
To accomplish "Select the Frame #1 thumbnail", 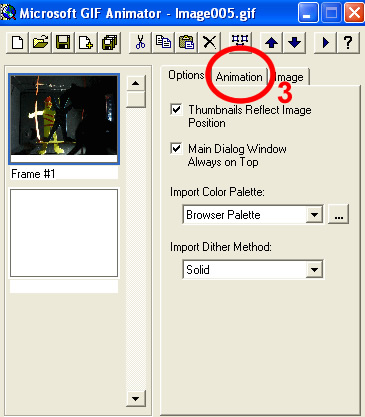I will coord(64,119).
